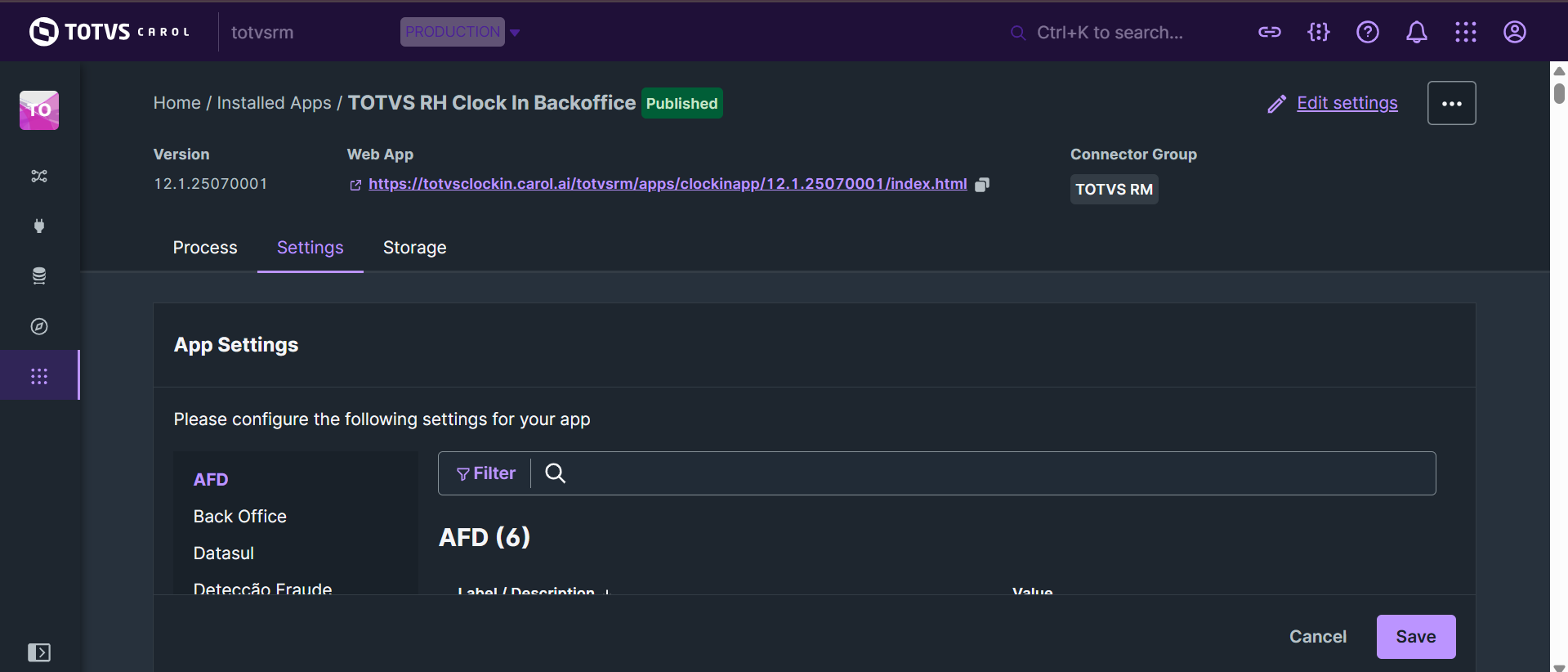Expand the left sidebar panel
Viewport: 1568px width, 672px height.
click(x=39, y=652)
